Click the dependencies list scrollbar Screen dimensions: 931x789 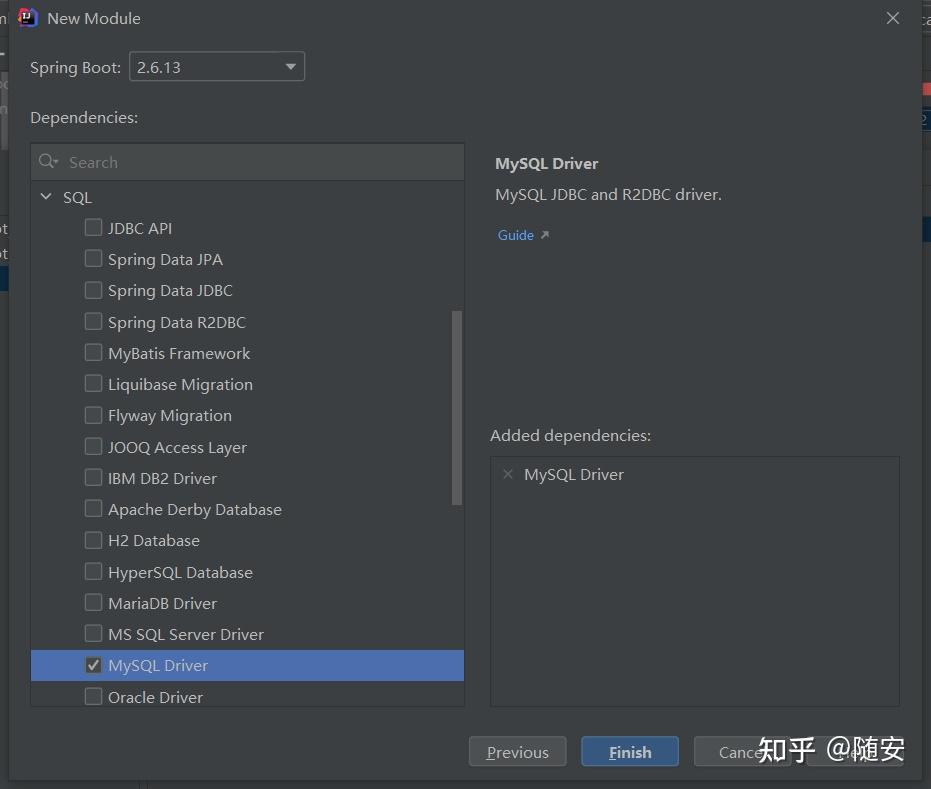[x=458, y=400]
